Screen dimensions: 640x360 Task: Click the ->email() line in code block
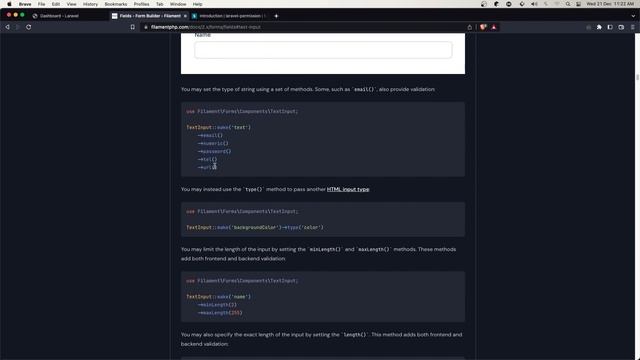(210, 135)
